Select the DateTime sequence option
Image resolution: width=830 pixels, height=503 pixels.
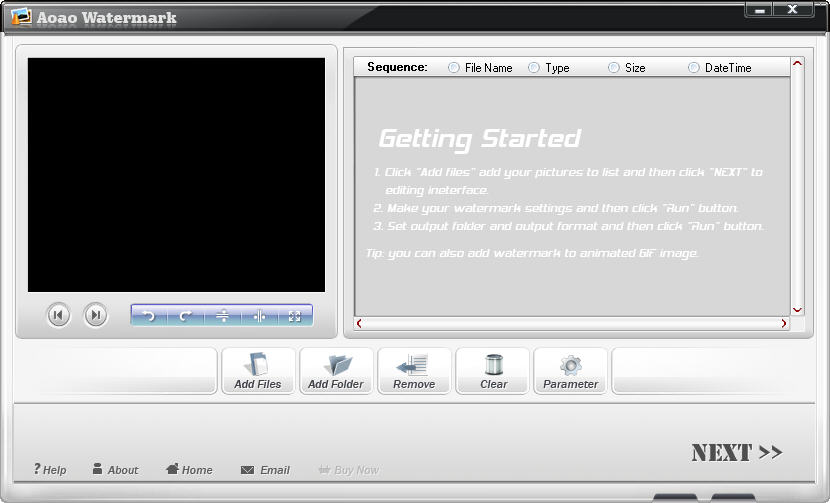tap(720, 68)
